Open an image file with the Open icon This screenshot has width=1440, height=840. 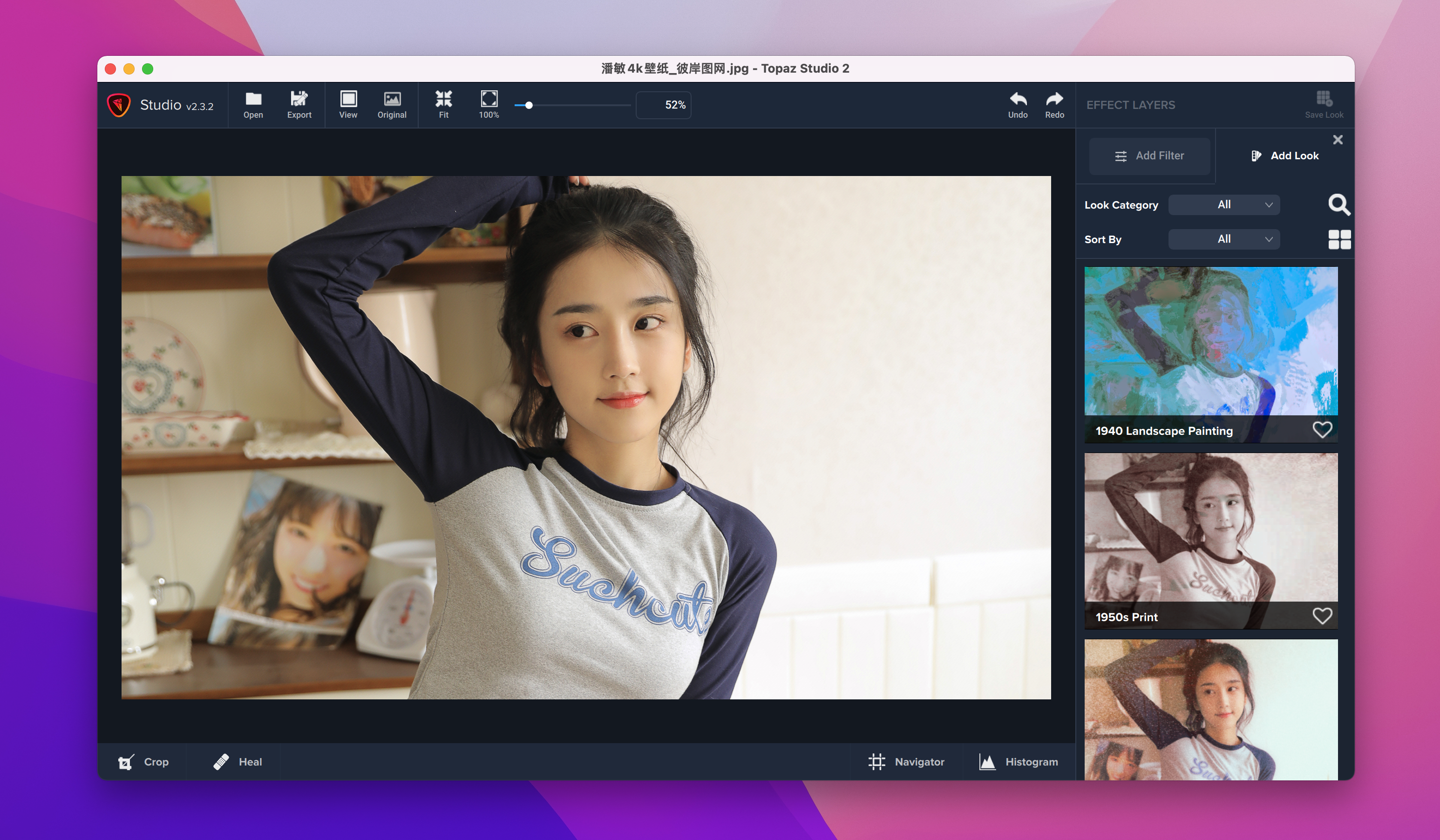coord(253,105)
